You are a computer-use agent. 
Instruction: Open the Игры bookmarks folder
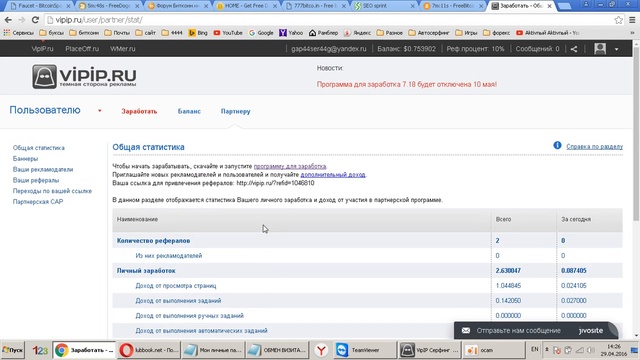coord(466,33)
